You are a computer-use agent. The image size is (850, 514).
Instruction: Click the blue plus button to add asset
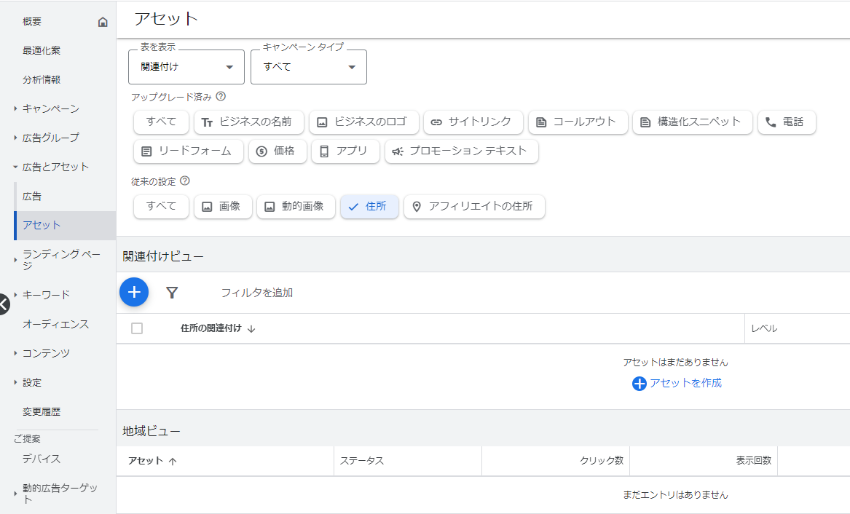(134, 292)
